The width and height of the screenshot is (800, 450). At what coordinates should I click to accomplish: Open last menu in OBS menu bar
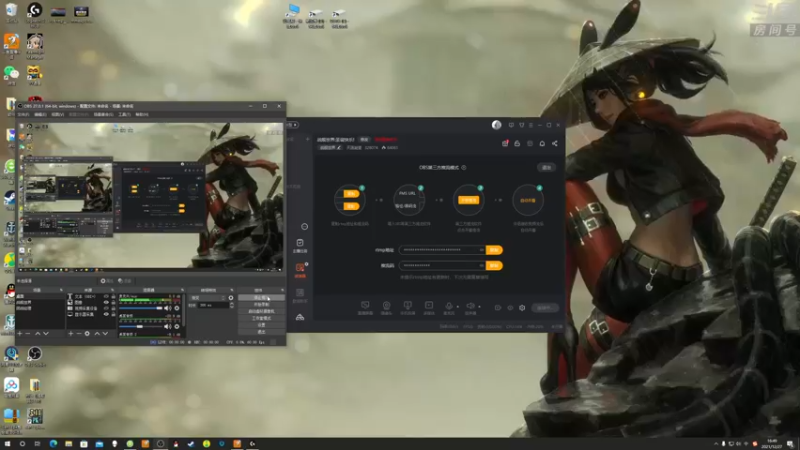(x=142, y=114)
